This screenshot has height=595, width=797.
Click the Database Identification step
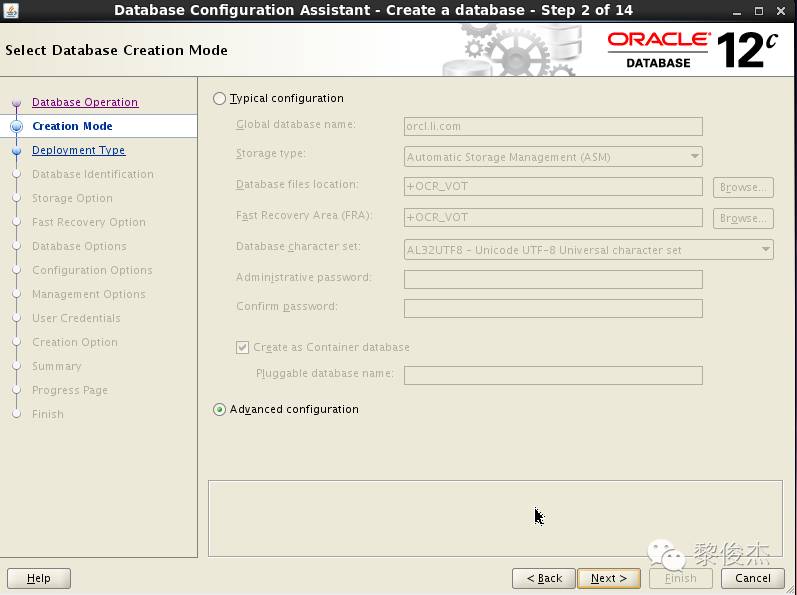(93, 174)
